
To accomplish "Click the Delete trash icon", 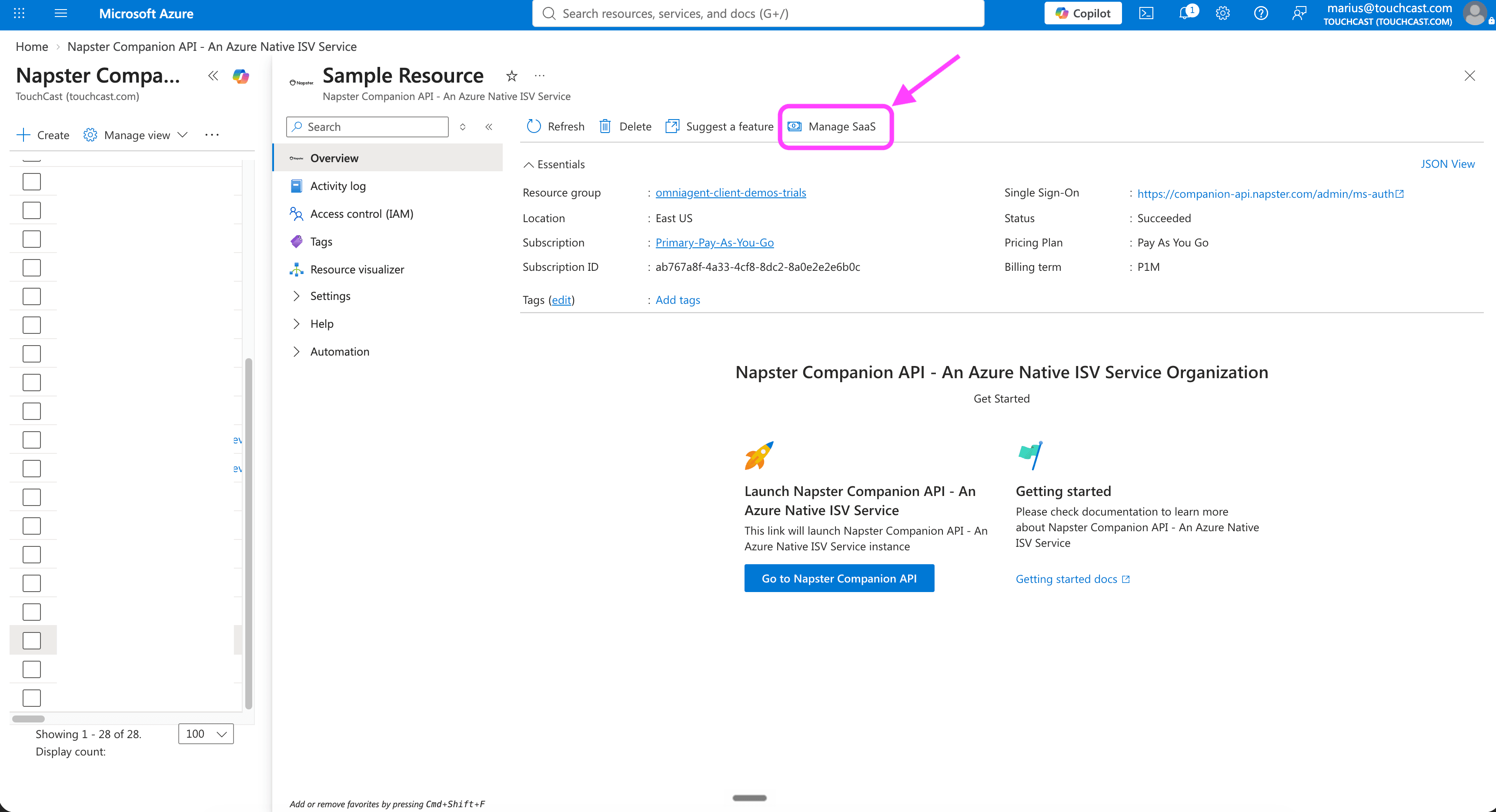I will coord(604,126).
